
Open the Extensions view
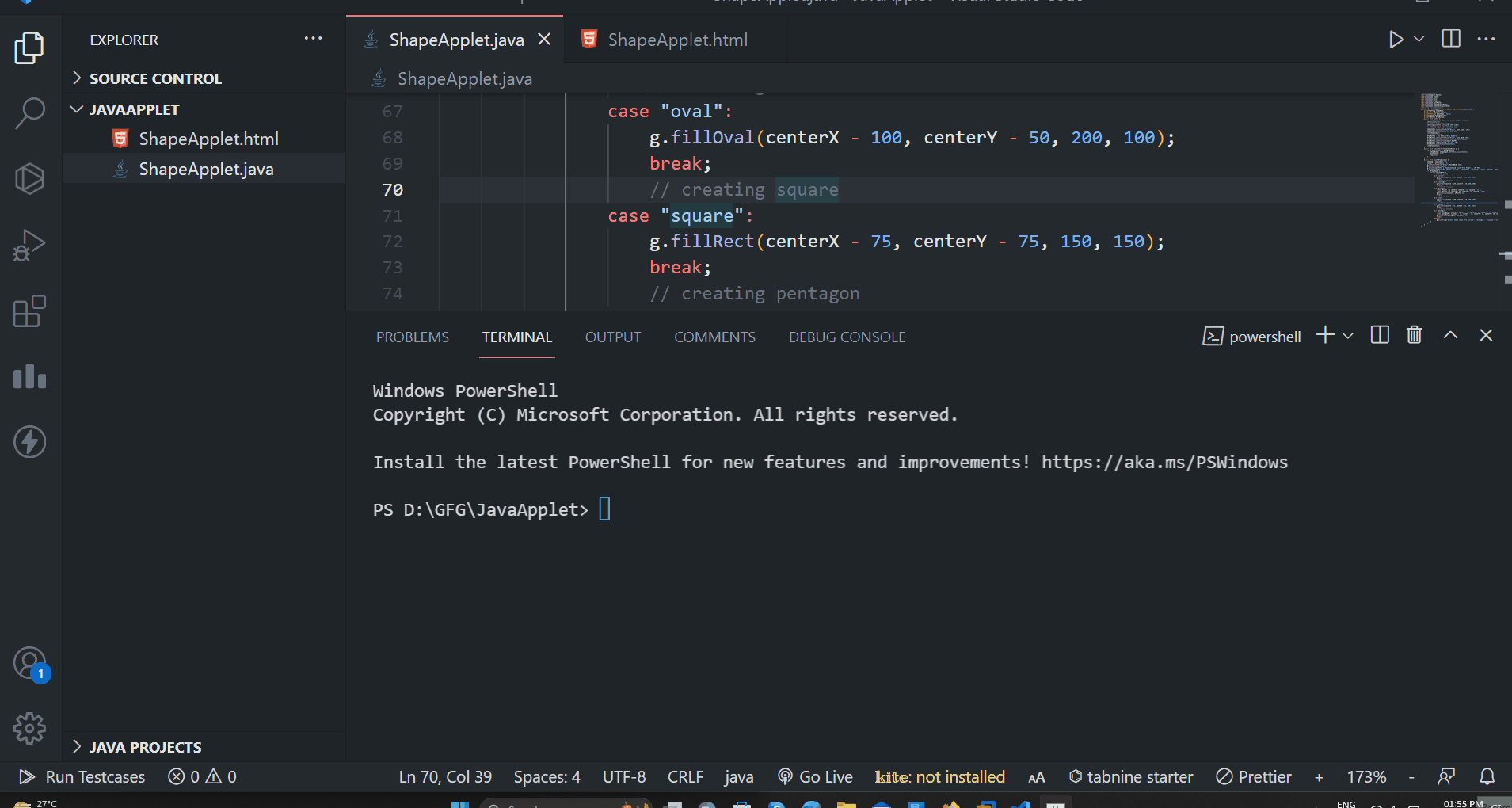pos(30,311)
